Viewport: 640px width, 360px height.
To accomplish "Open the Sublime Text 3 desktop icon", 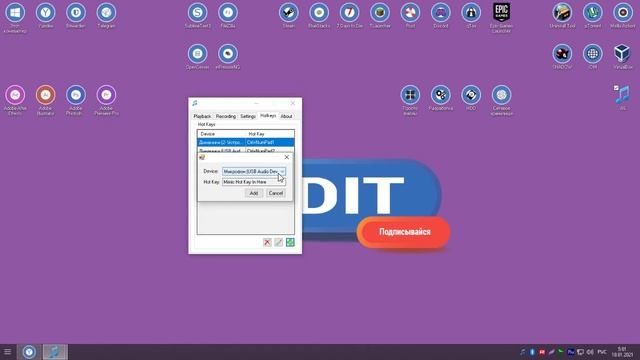I will point(198,16).
